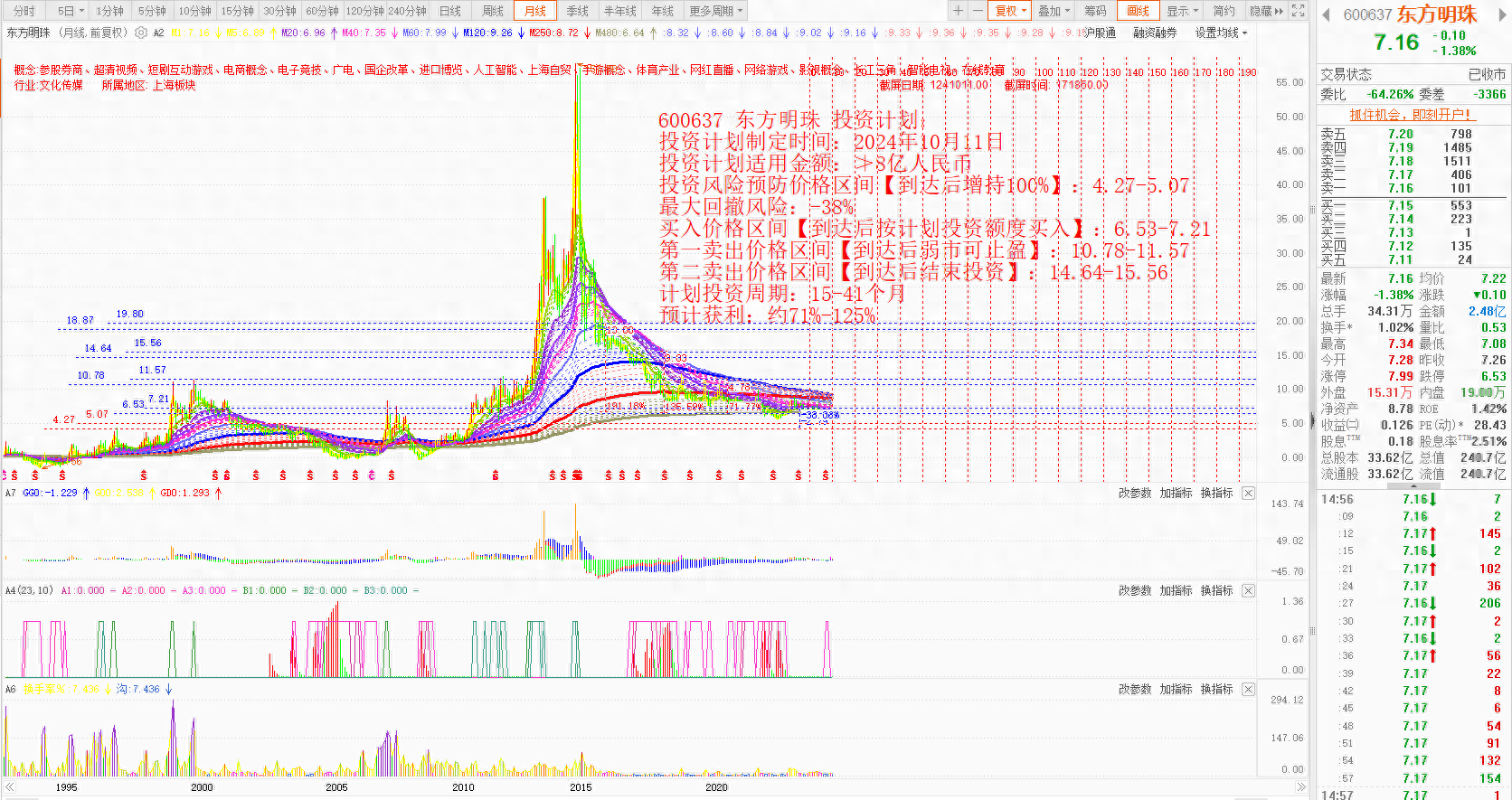
Task: Click 加指标 for A4 indicator panel
Action: pyautogui.click(x=1176, y=590)
